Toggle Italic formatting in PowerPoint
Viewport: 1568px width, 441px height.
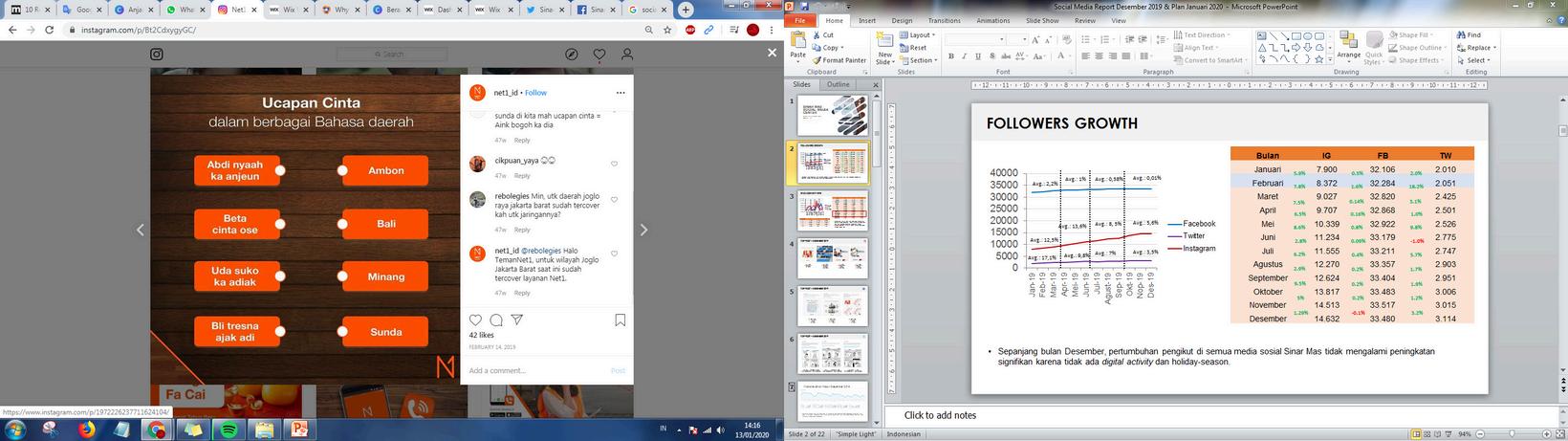click(x=965, y=56)
